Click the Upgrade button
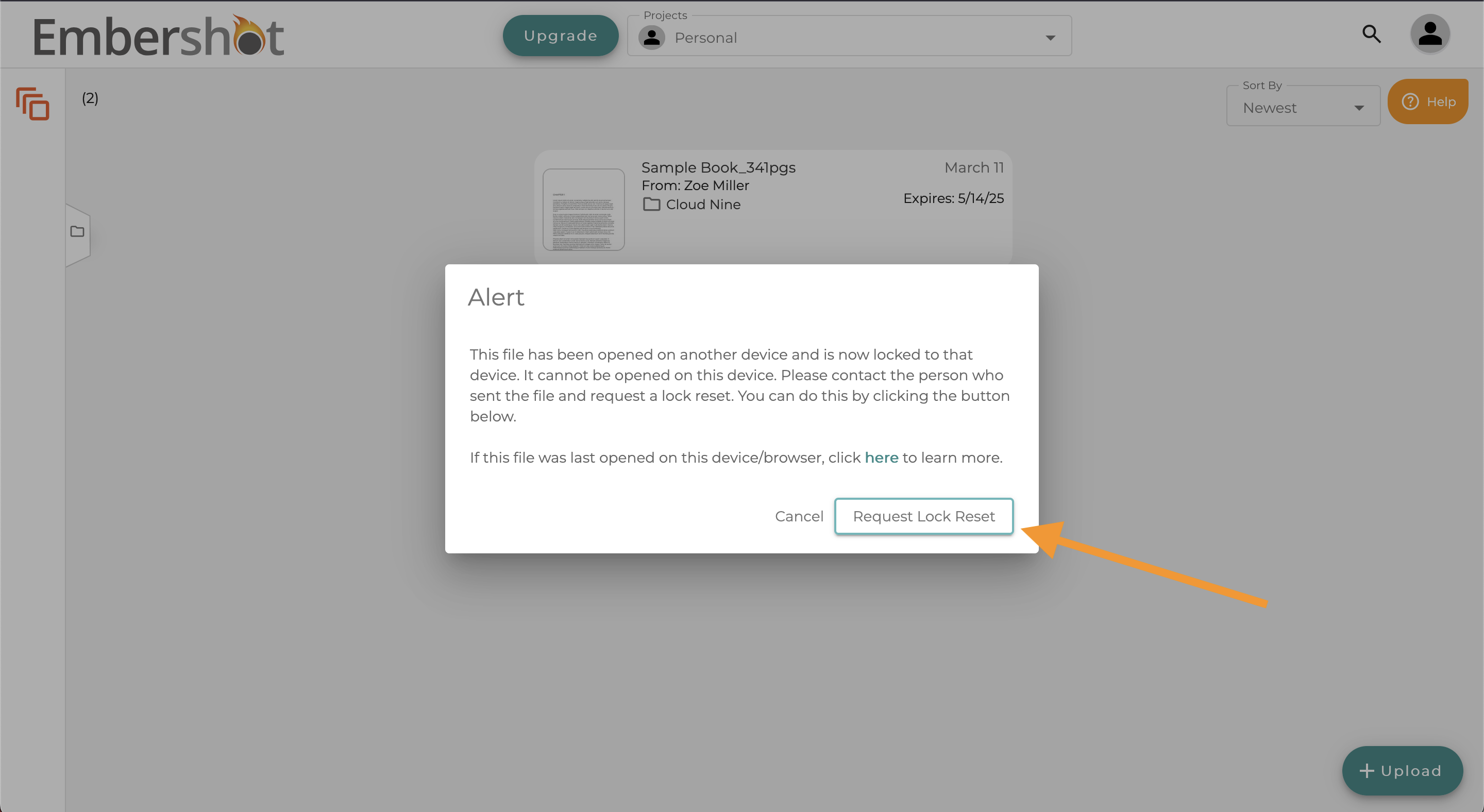 (560, 36)
